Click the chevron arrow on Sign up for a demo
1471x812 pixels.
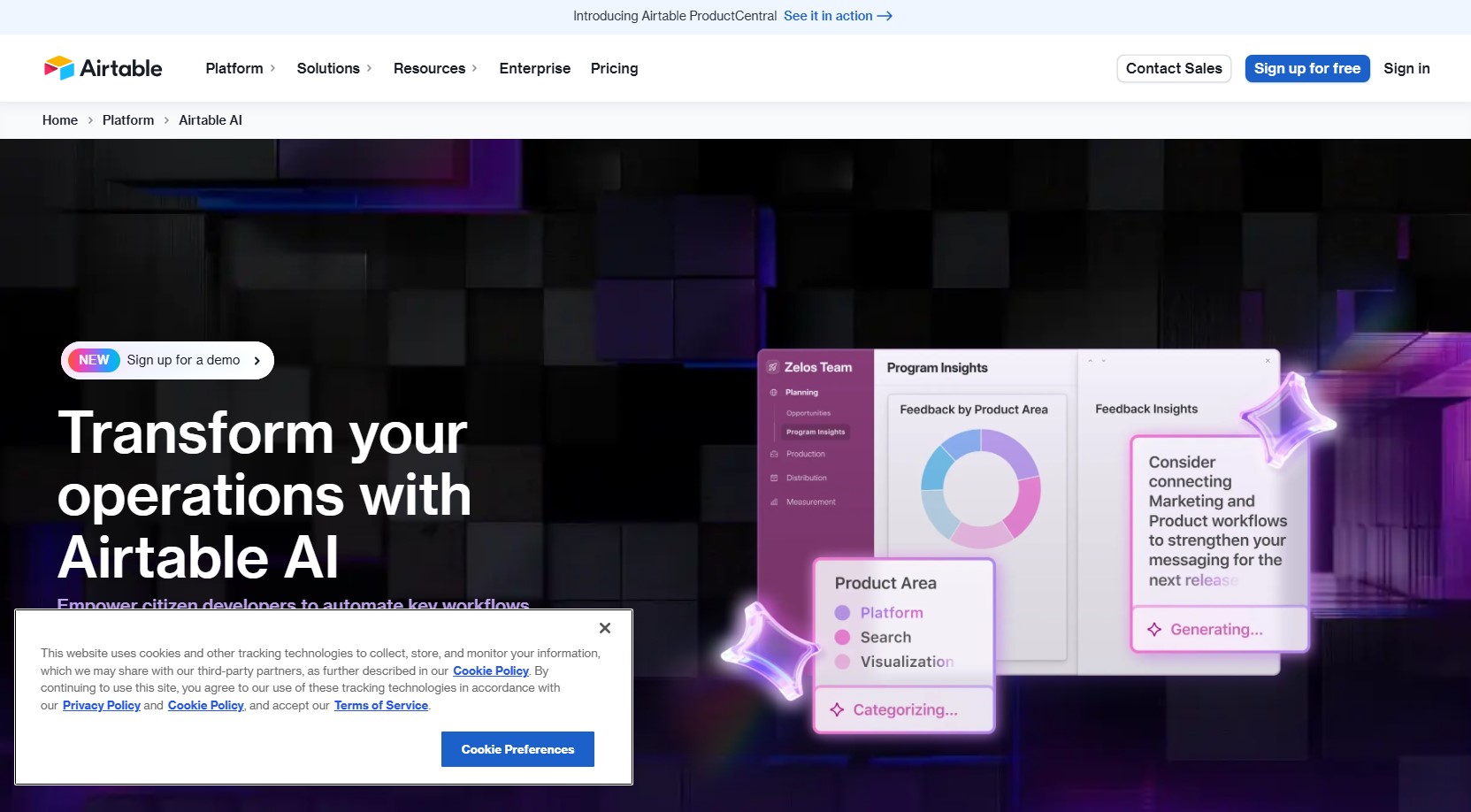(257, 361)
